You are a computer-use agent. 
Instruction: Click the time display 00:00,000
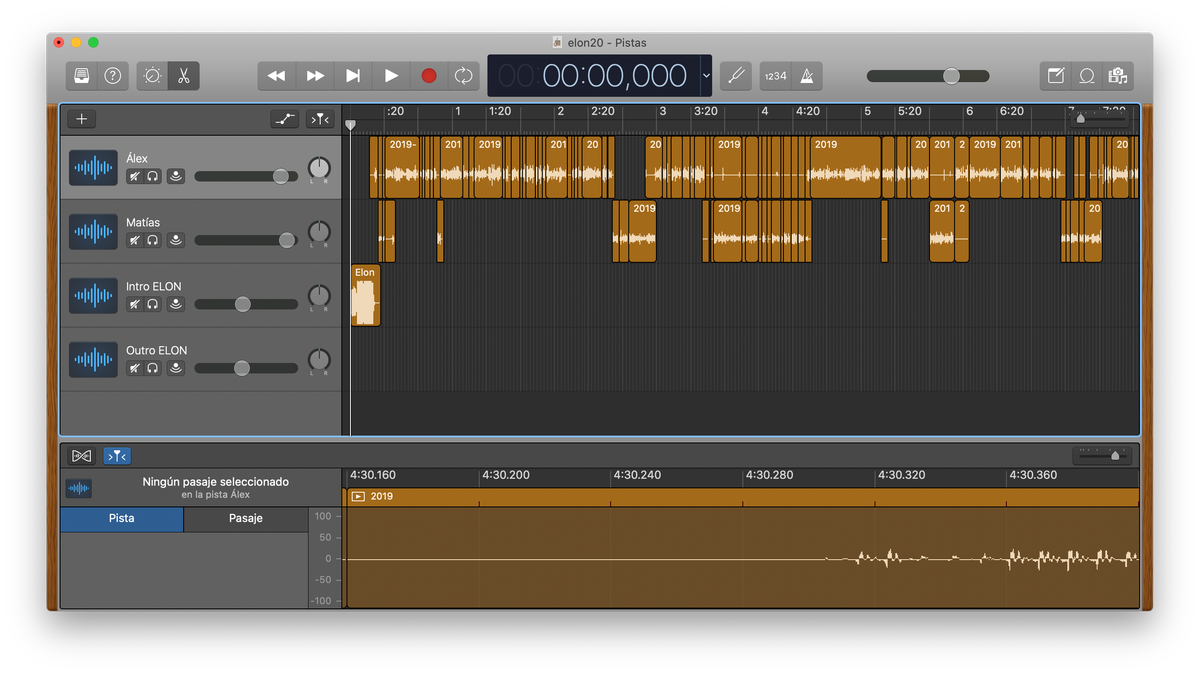(x=614, y=76)
